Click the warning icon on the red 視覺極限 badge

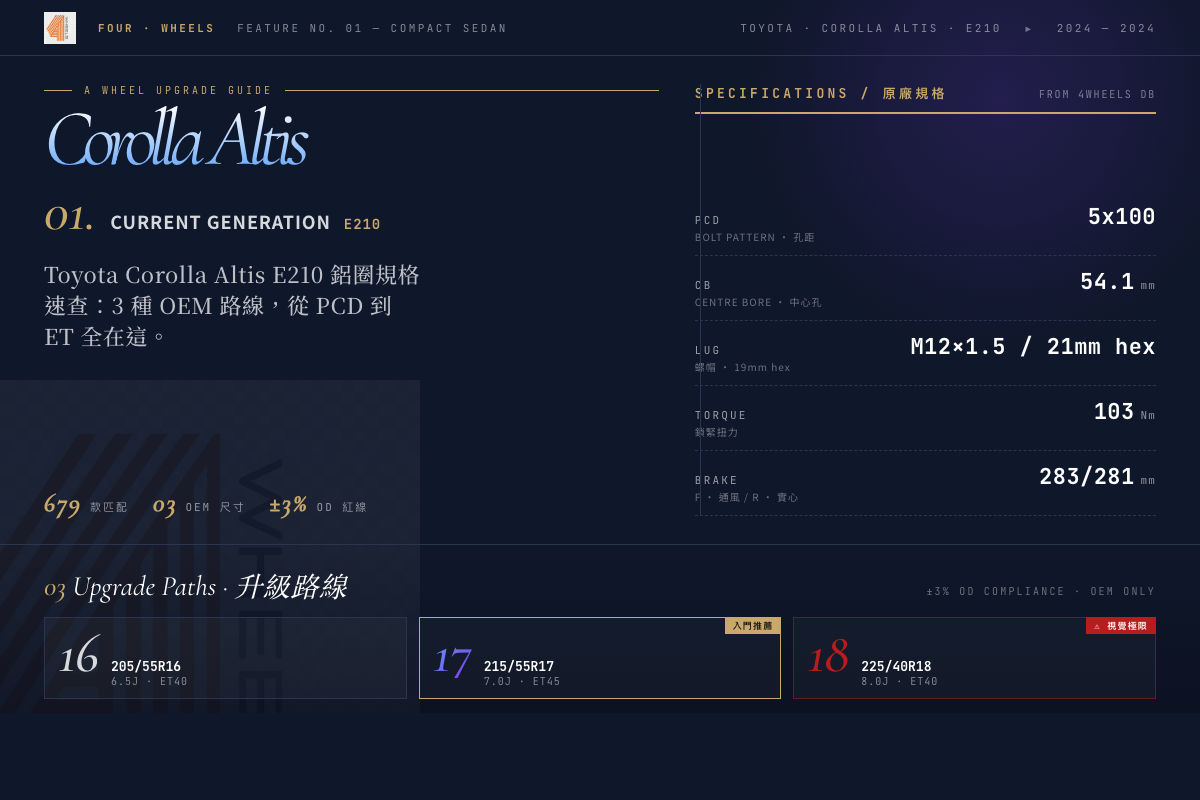click(1097, 626)
